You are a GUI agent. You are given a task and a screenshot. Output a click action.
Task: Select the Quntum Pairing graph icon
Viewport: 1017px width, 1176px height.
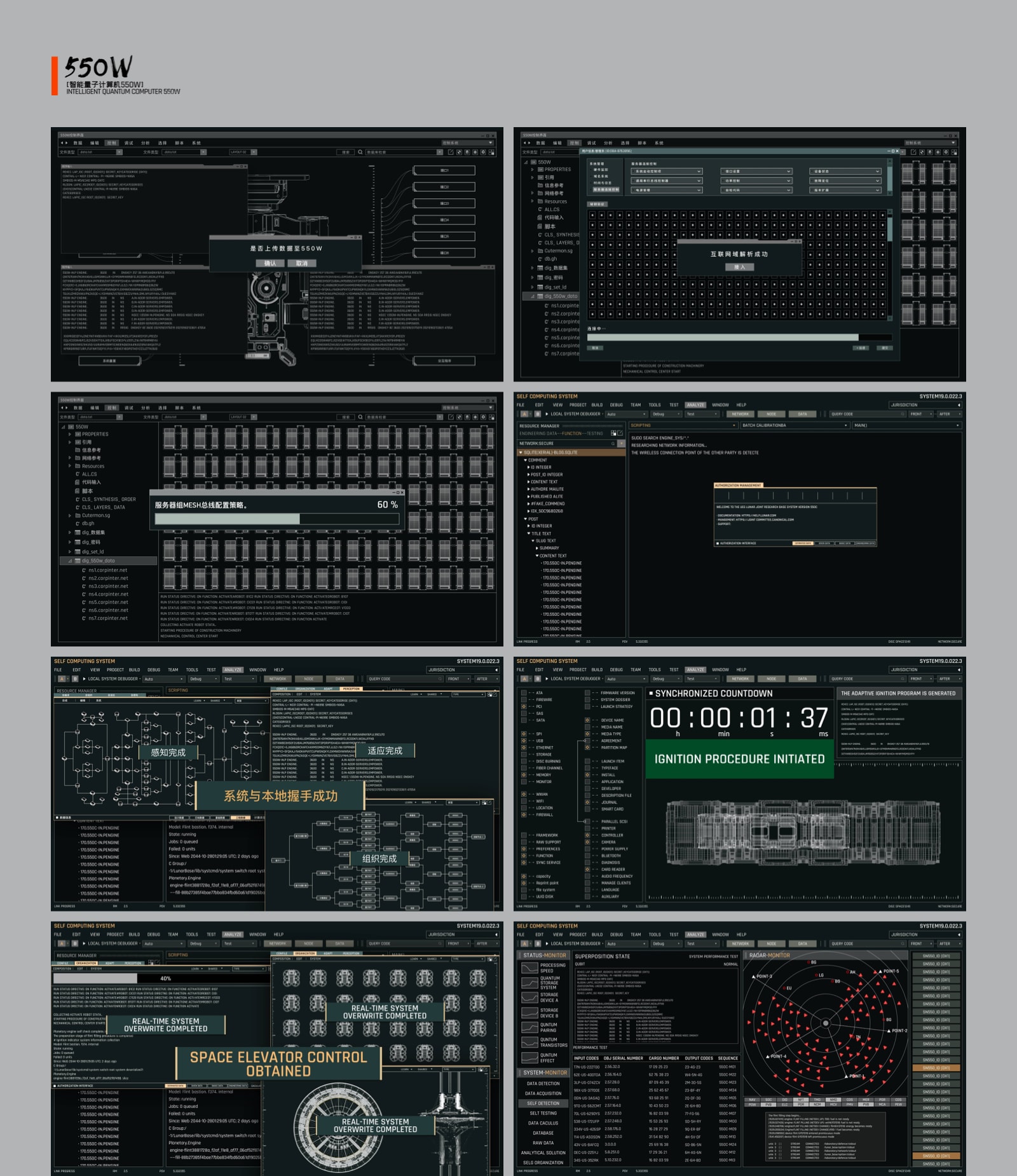coord(529,1027)
